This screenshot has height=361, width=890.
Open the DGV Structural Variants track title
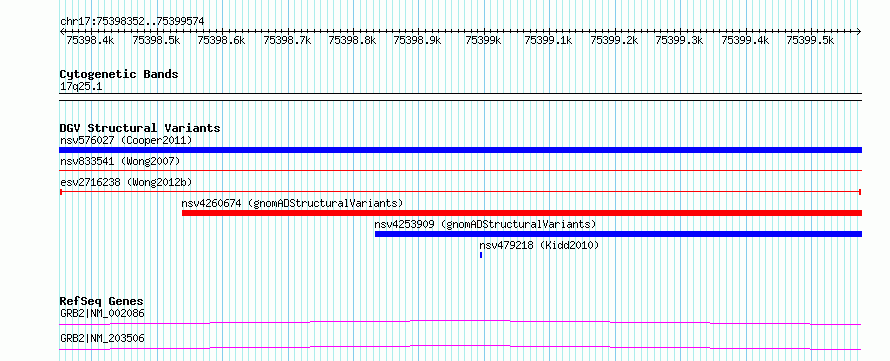(x=140, y=128)
